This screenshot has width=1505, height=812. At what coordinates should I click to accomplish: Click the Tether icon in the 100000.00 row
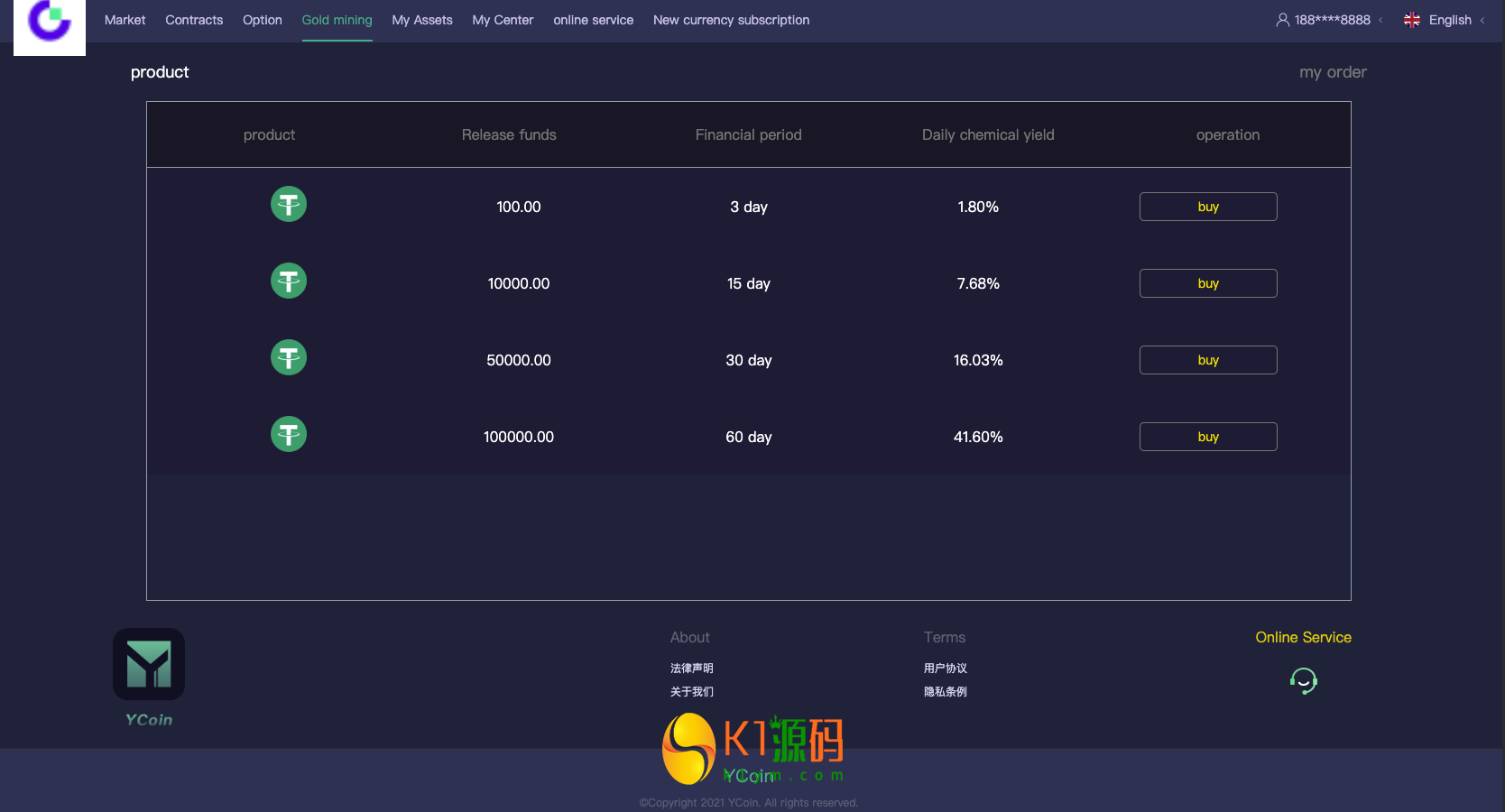(x=289, y=434)
